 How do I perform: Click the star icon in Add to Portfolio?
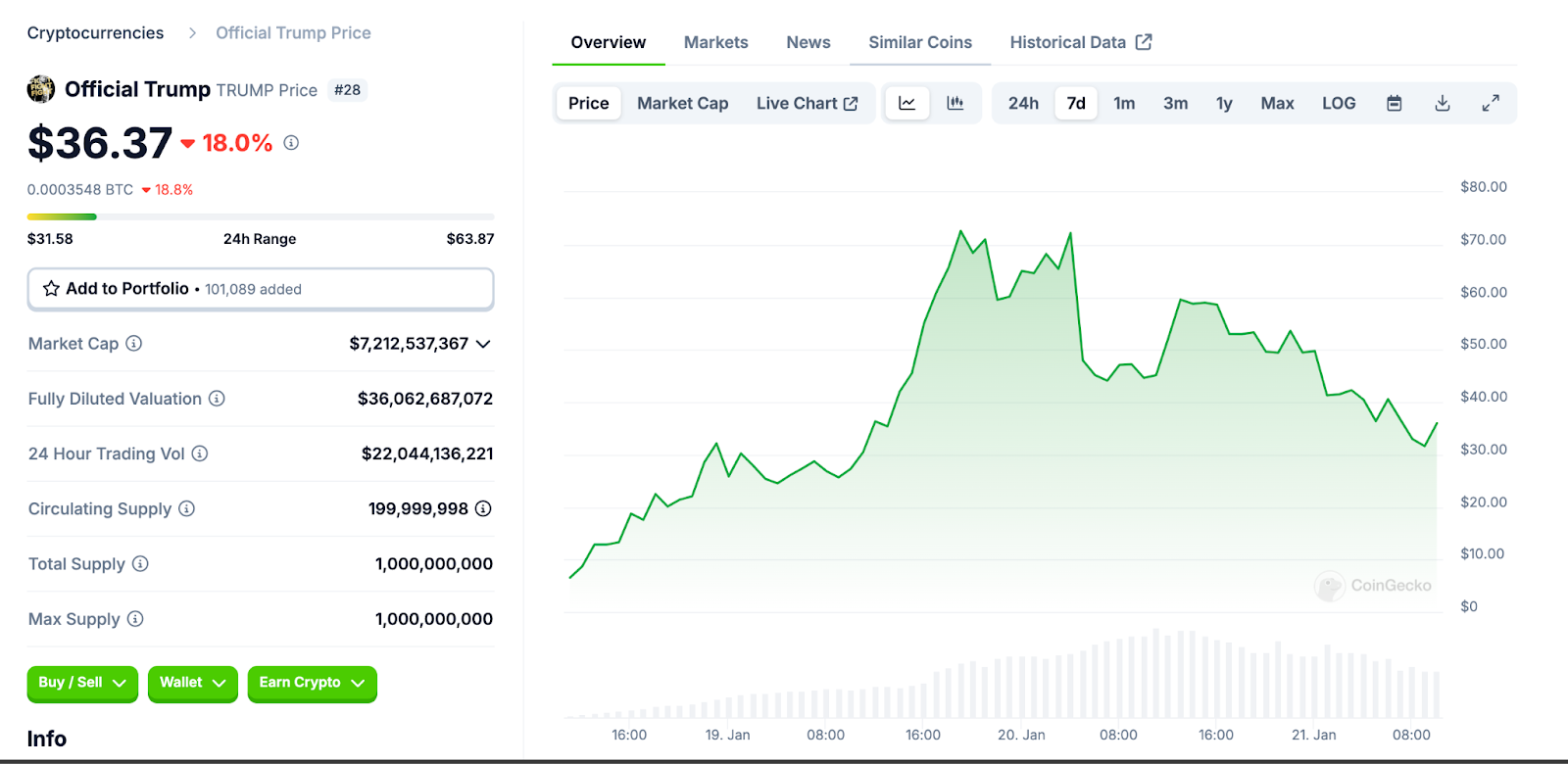(x=51, y=289)
